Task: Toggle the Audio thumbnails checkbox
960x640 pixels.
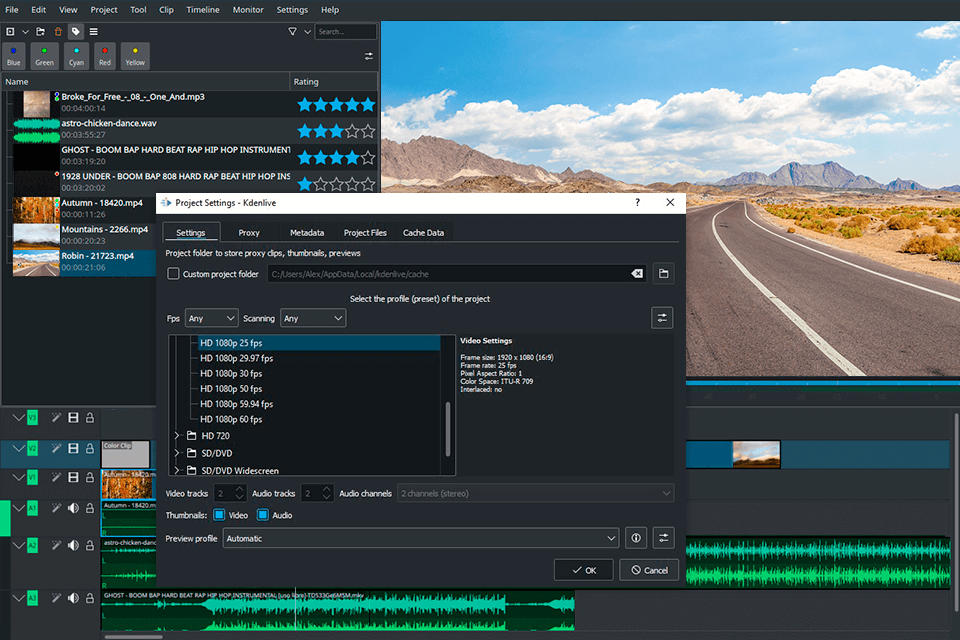Action: (263, 515)
